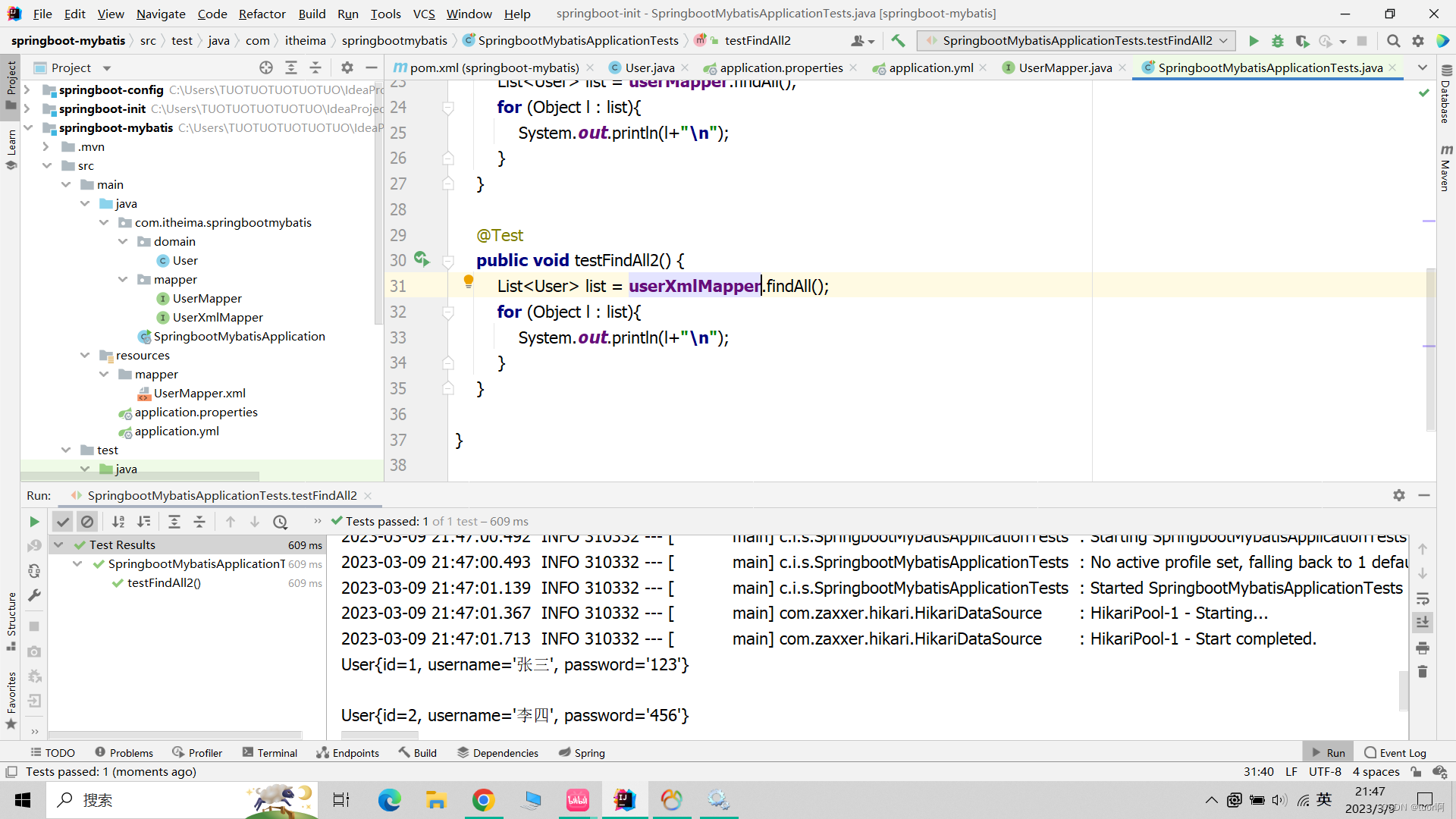
Task: Open the Event Log panel
Action: point(1402,752)
